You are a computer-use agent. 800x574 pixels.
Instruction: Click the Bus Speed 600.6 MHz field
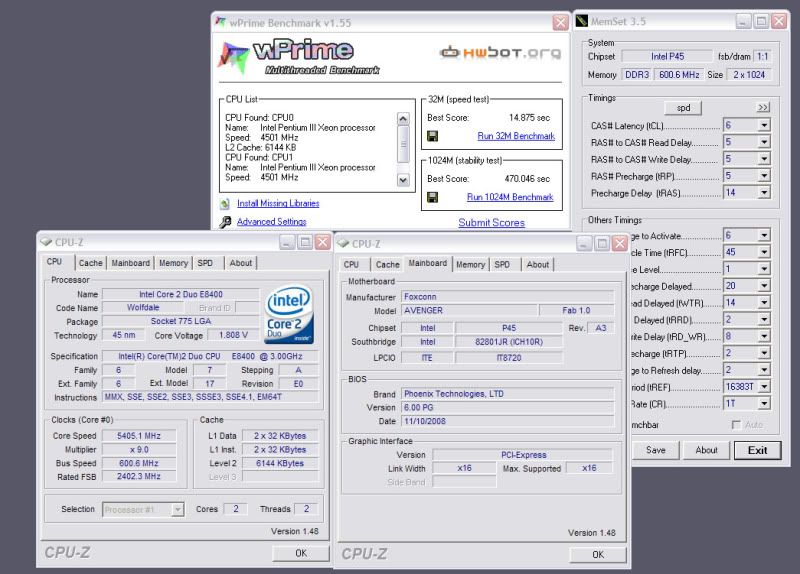[139, 463]
